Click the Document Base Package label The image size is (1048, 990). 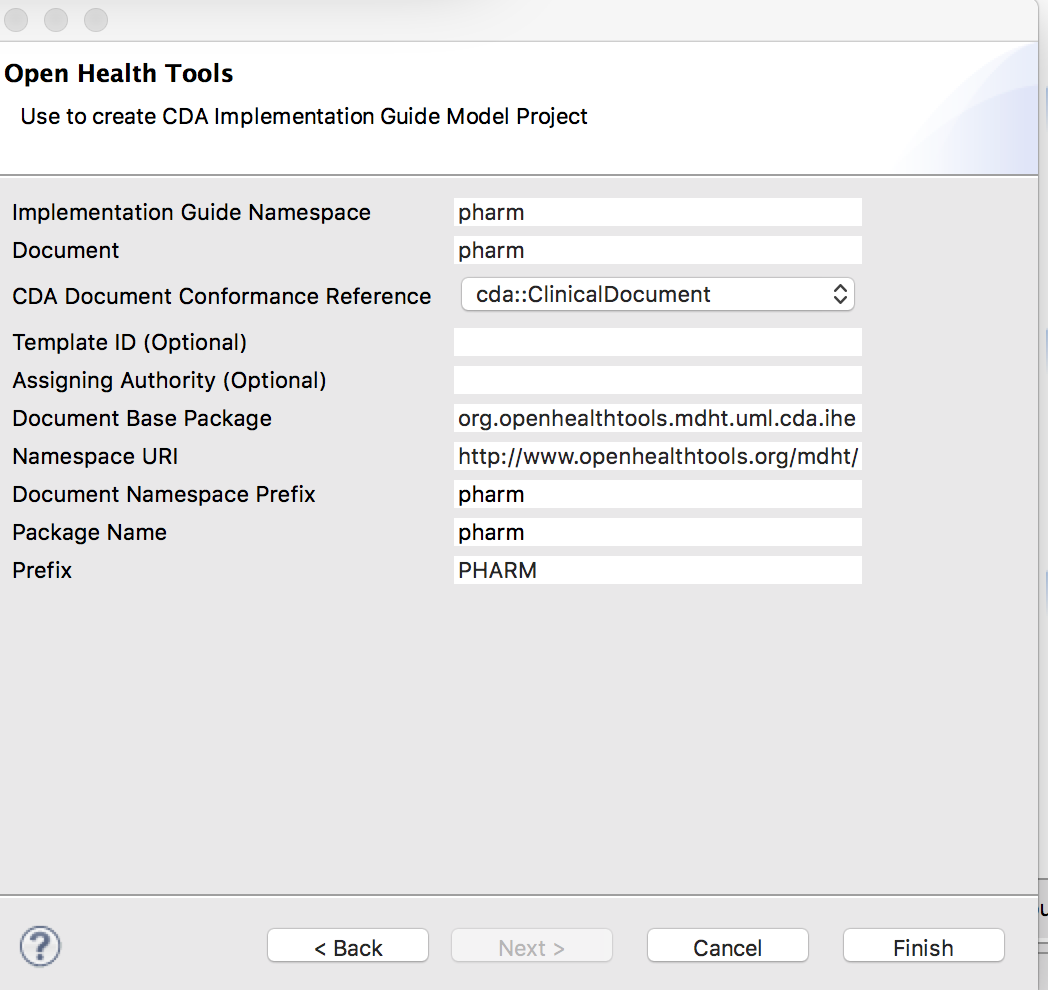tap(142, 418)
